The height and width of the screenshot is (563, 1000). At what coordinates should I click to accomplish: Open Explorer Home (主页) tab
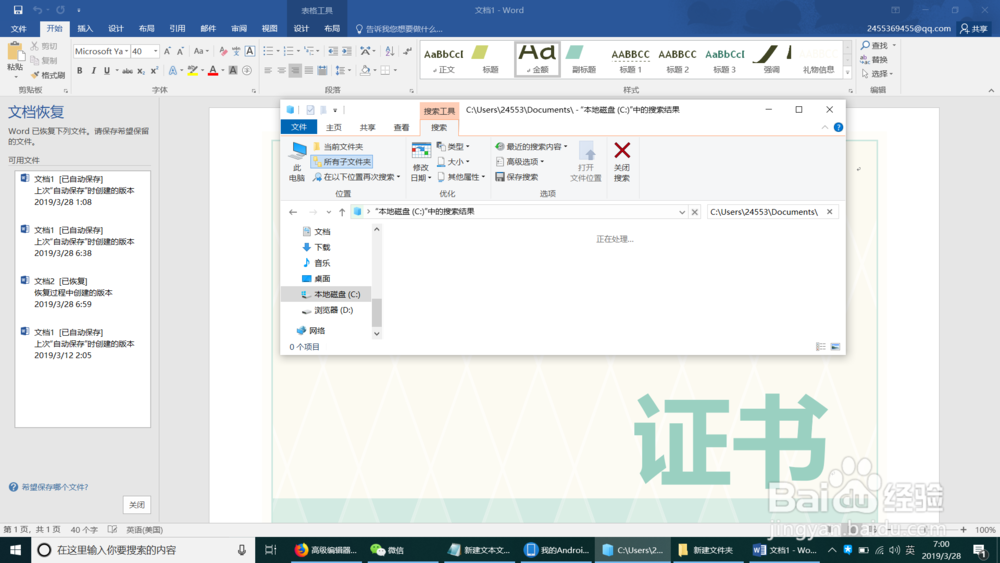[334, 127]
